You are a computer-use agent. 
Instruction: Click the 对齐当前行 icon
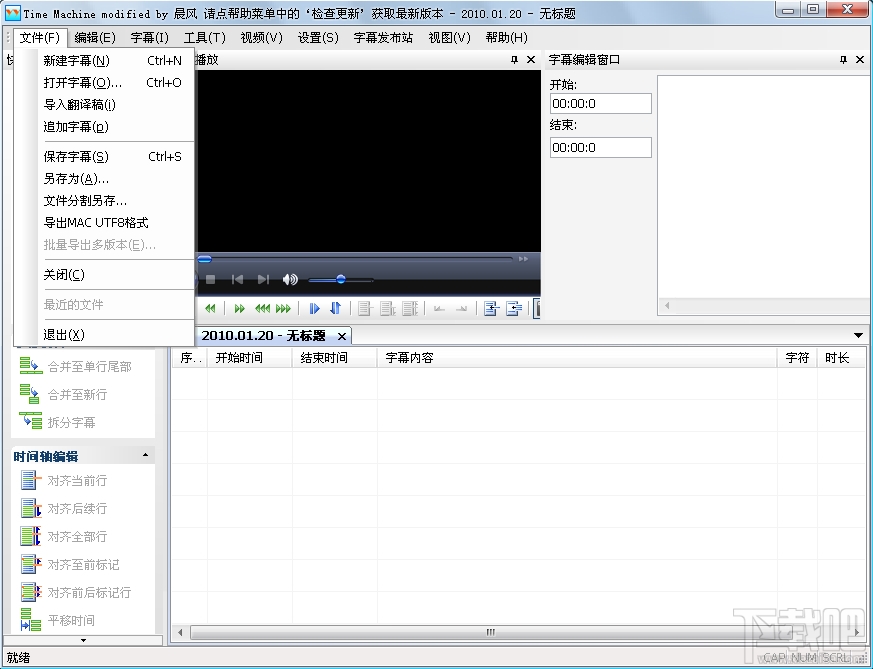point(31,480)
